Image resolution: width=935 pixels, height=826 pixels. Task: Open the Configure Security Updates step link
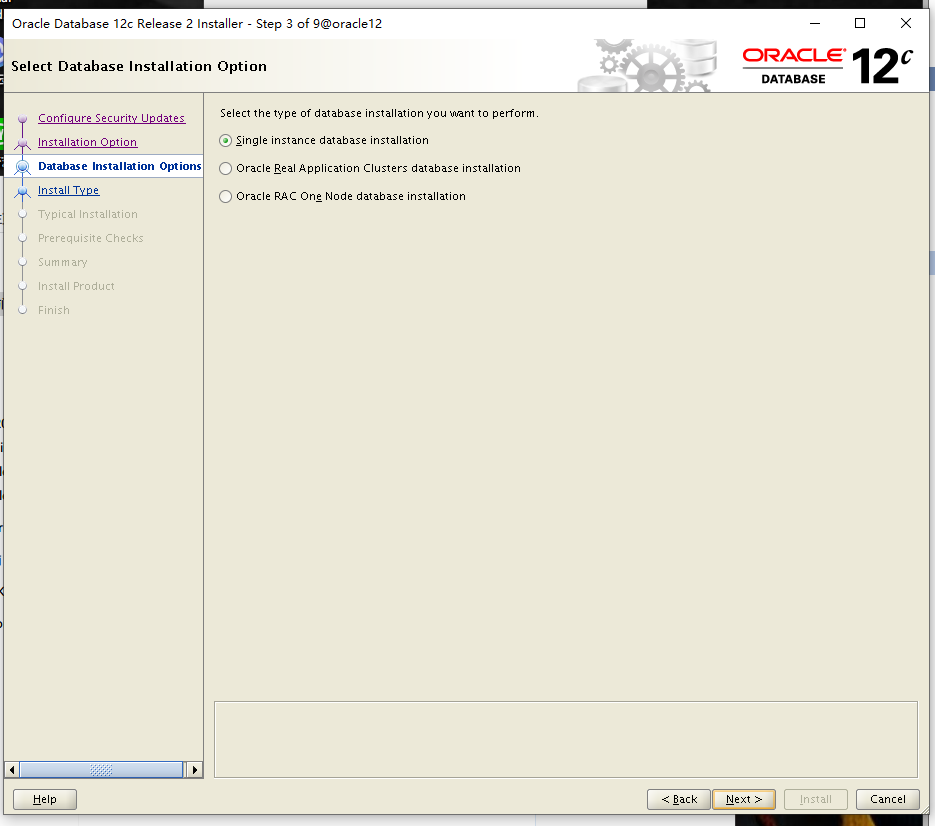click(112, 118)
